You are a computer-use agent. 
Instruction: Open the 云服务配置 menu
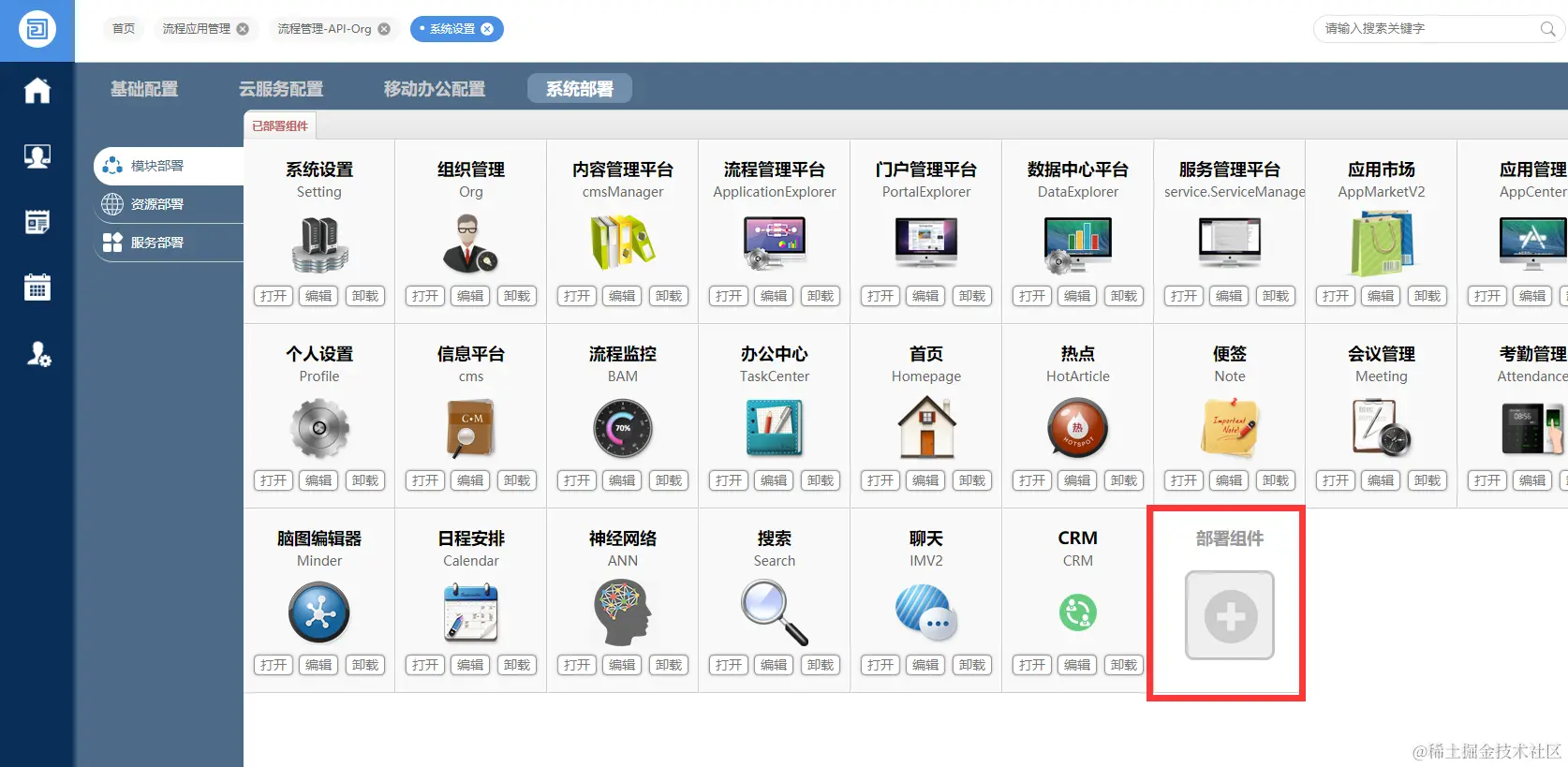pyautogui.click(x=281, y=89)
